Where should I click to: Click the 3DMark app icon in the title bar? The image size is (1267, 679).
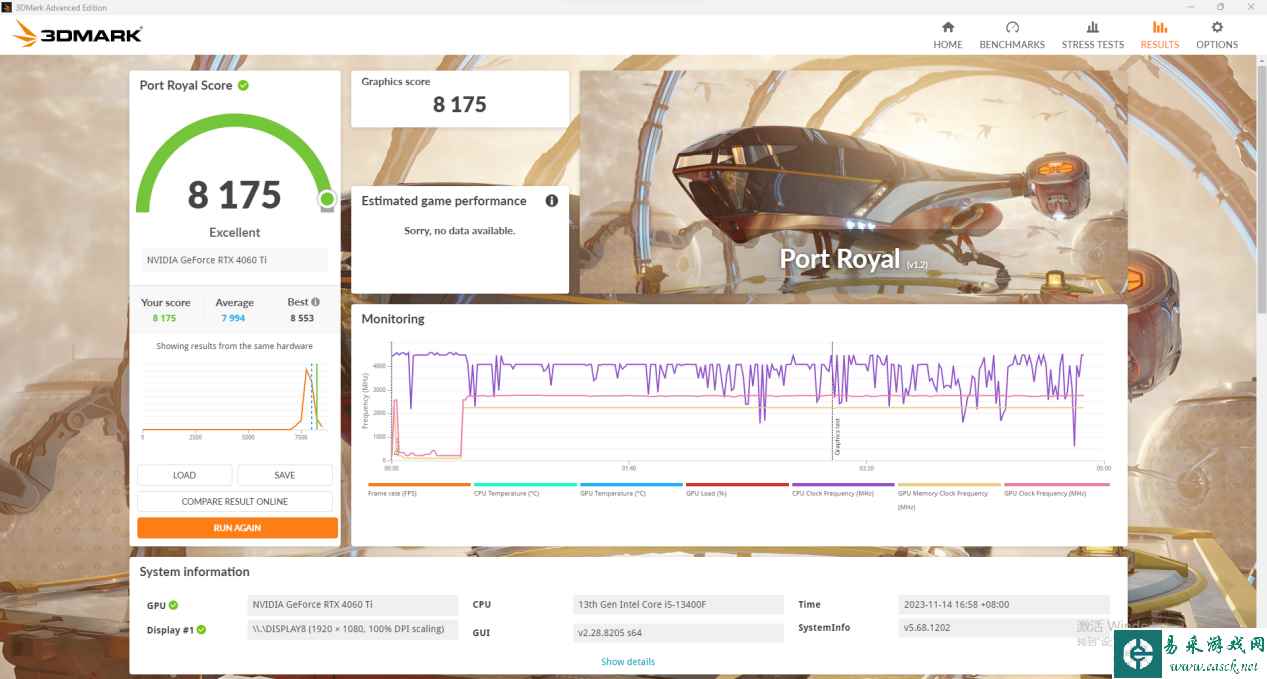click(x=6, y=6)
